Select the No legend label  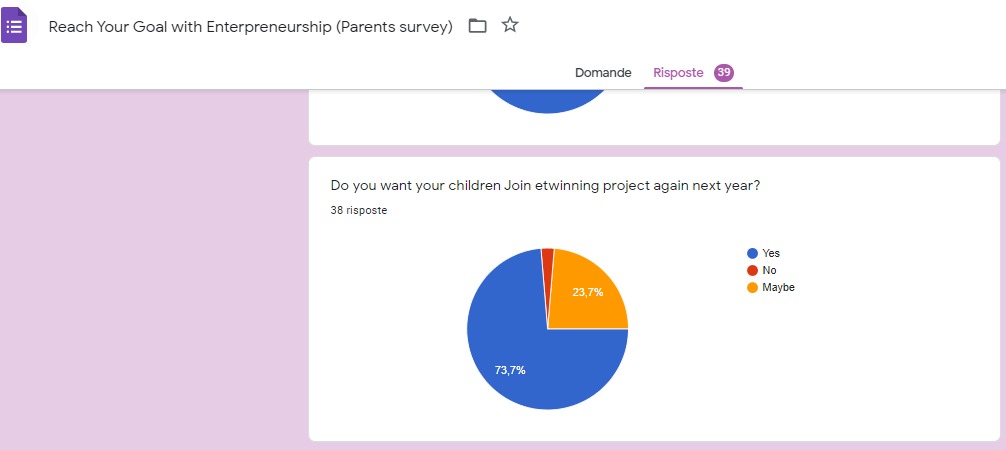[x=769, y=271]
